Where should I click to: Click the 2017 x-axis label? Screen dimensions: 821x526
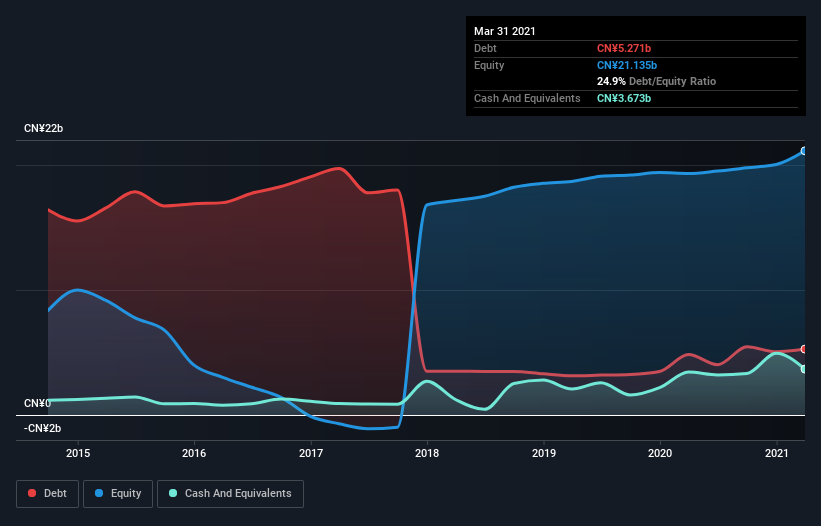(x=311, y=453)
